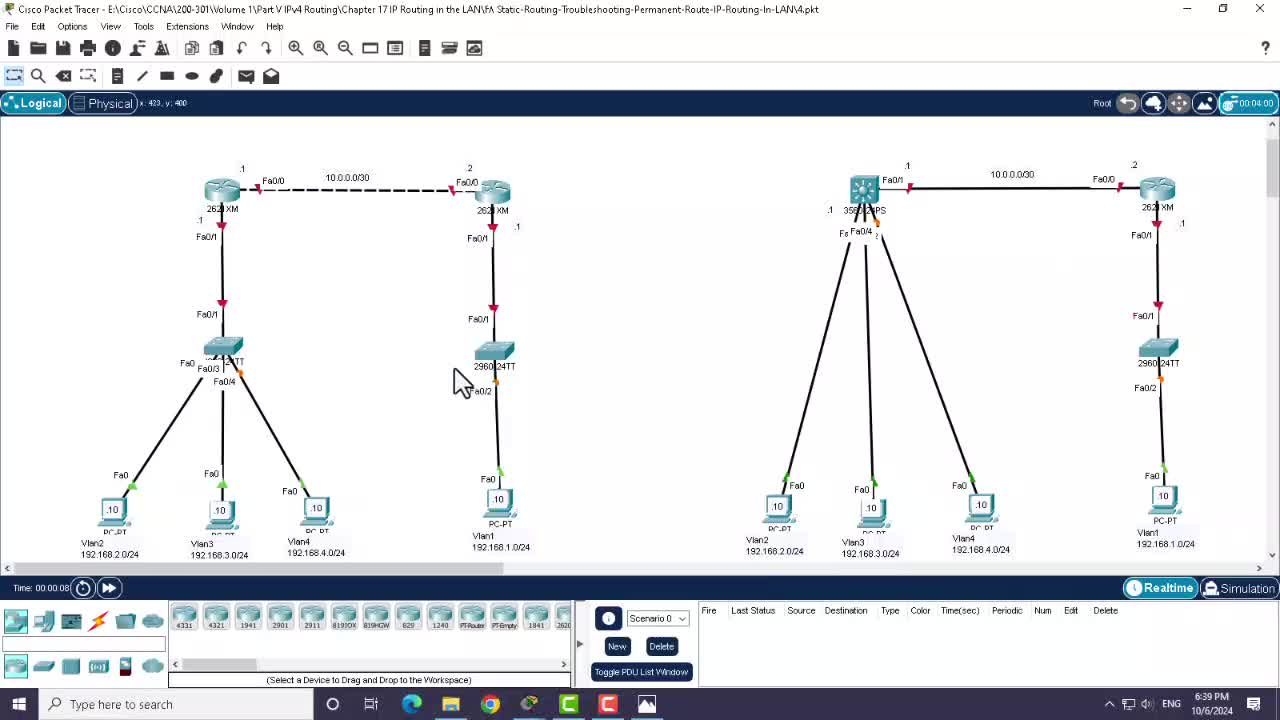
Task: Switch to Realtime mode
Action: [1160, 588]
